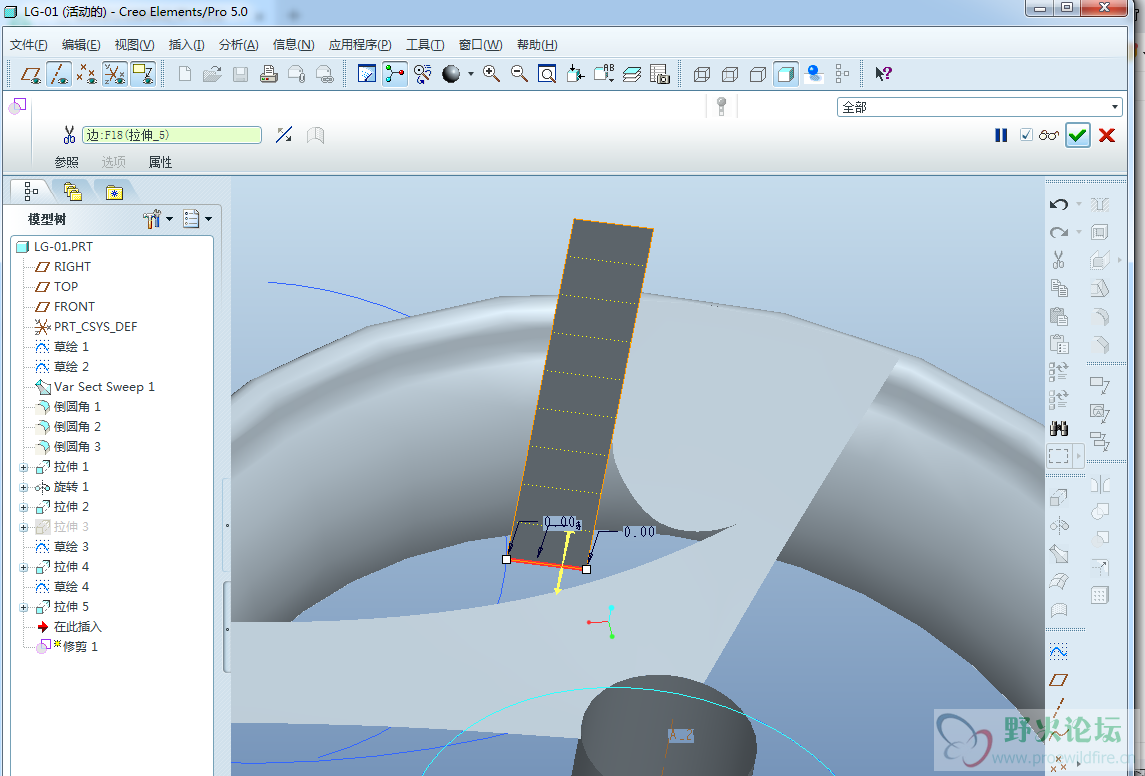Click the orient mode icon

[x=423, y=74]
